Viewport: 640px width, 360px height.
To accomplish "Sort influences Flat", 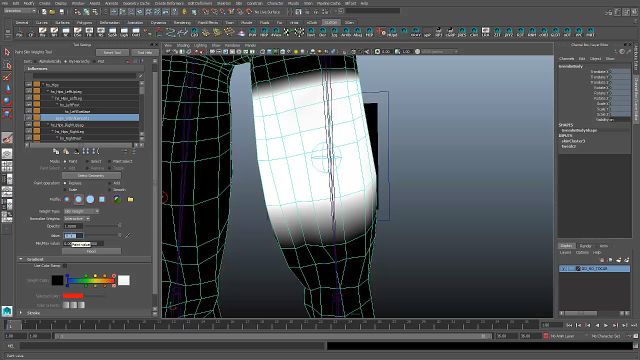I will click(x=94, y=62).
